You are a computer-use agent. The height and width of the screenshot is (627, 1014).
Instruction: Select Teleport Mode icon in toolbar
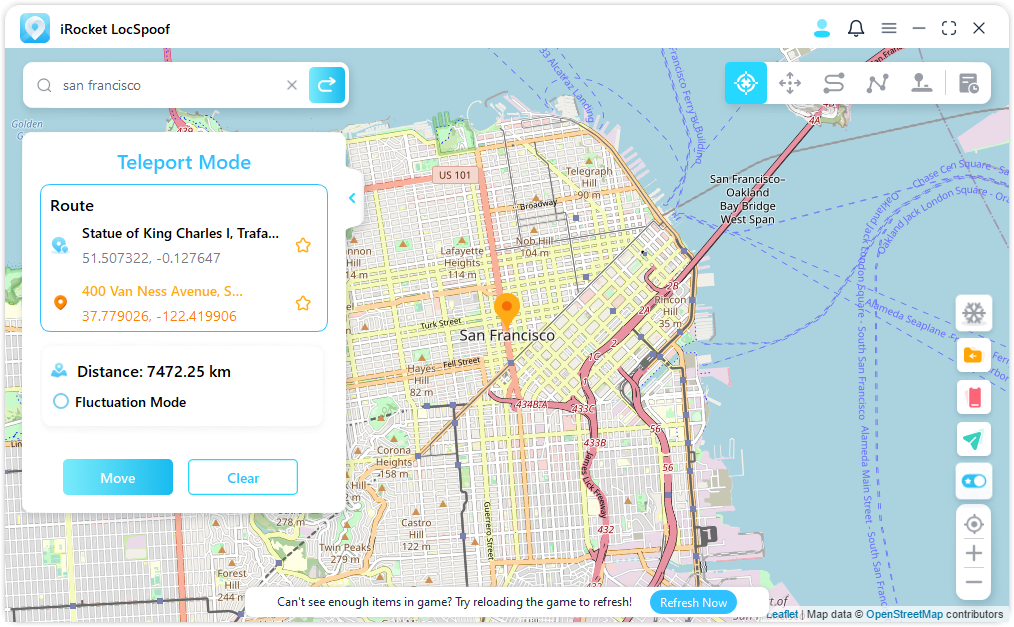click(x=745, y=83)
